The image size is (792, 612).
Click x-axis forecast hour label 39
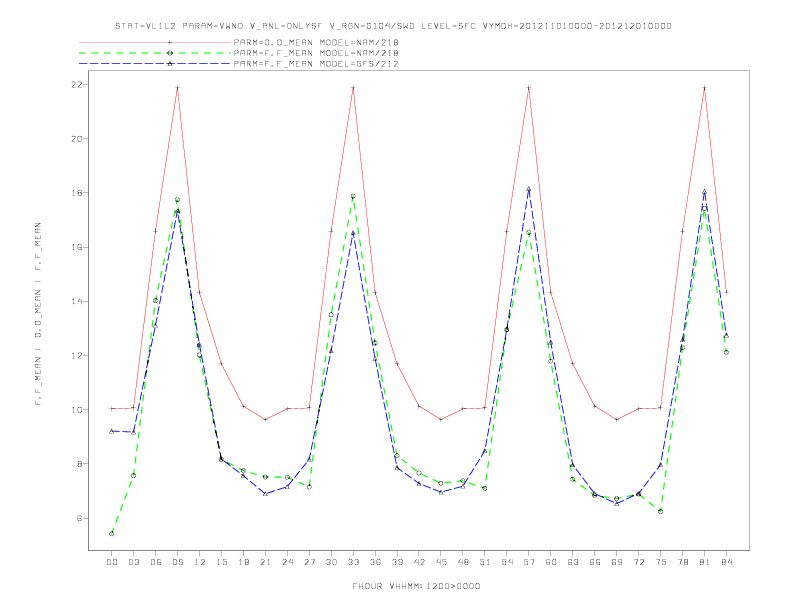click(397, 562)
